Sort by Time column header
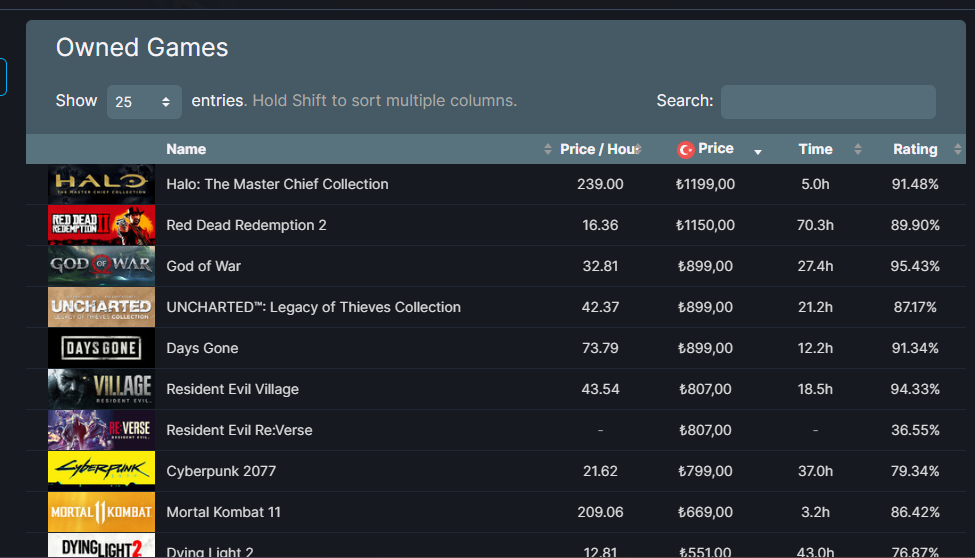The height and width of the screenshot is (558, 975). (x=815, y=149)
